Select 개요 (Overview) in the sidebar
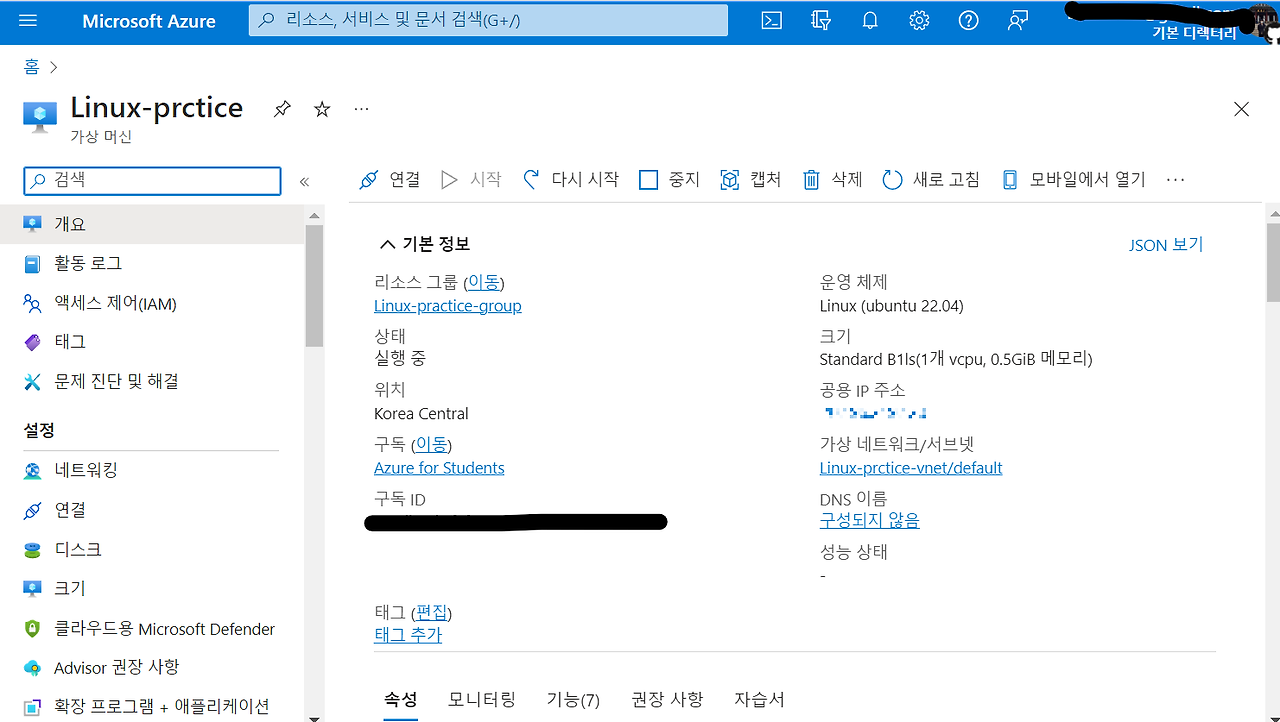 tap(152, 224)
